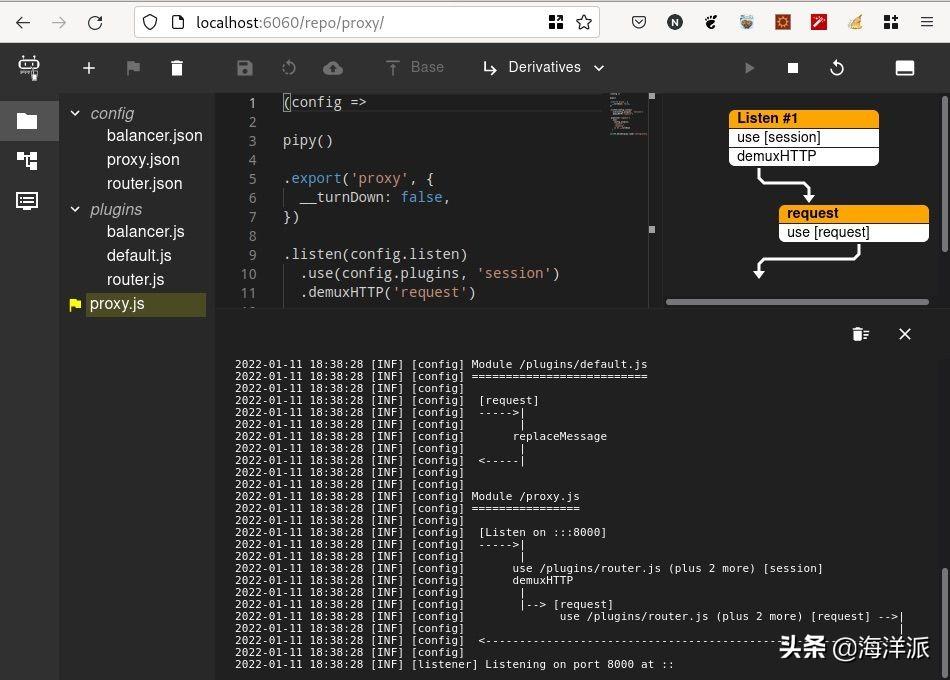The image size is (950, 680).
Task: Click the add new file plus icon
Action: point(89,68)
